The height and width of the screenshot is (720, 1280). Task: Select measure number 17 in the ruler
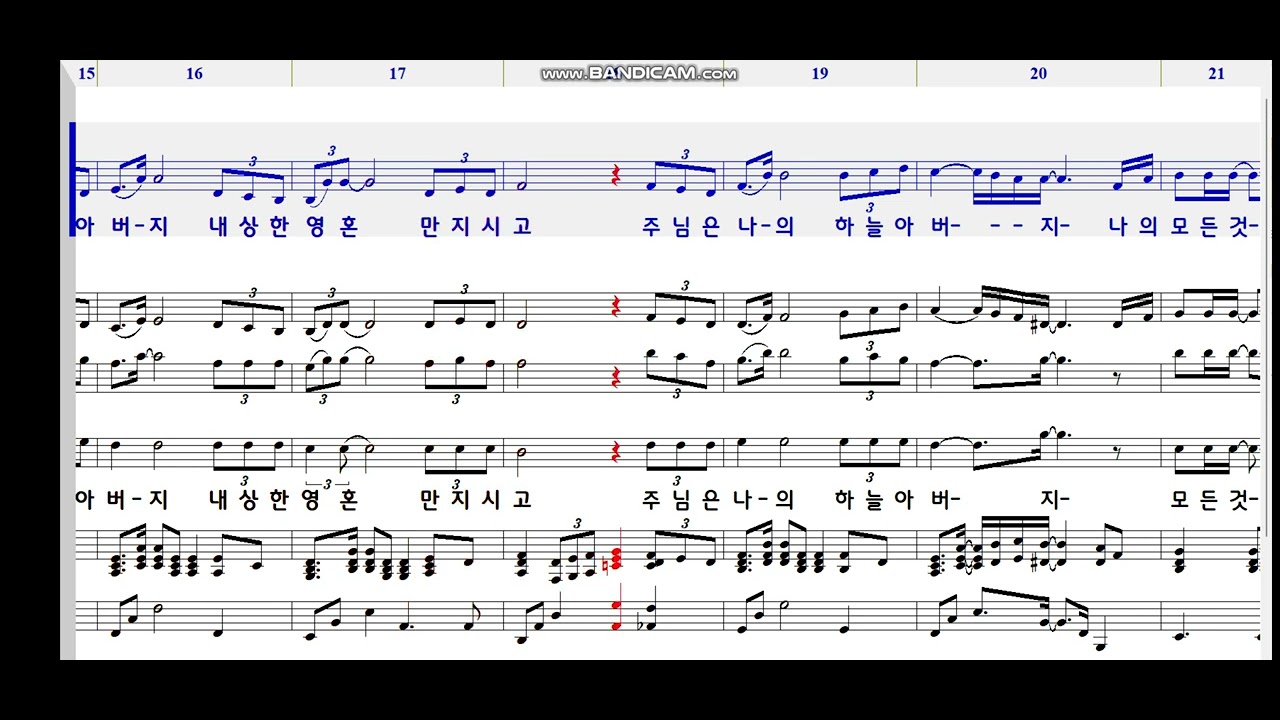click(x=398, y=74)
